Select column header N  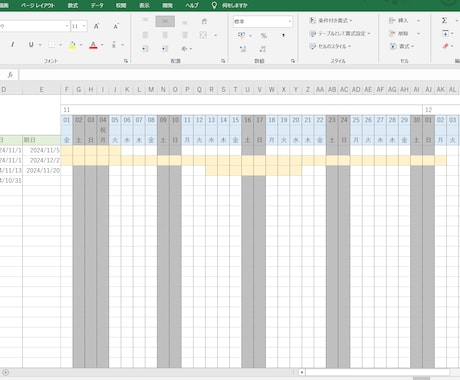[x=163, y=89]
